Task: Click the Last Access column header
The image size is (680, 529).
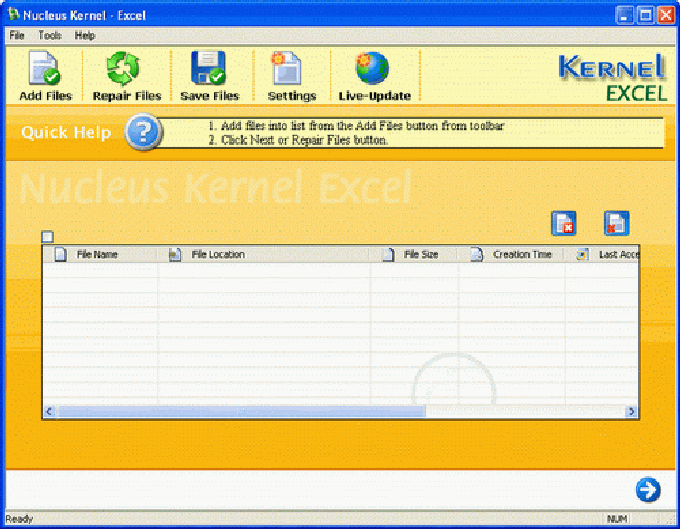Action: 602,255
